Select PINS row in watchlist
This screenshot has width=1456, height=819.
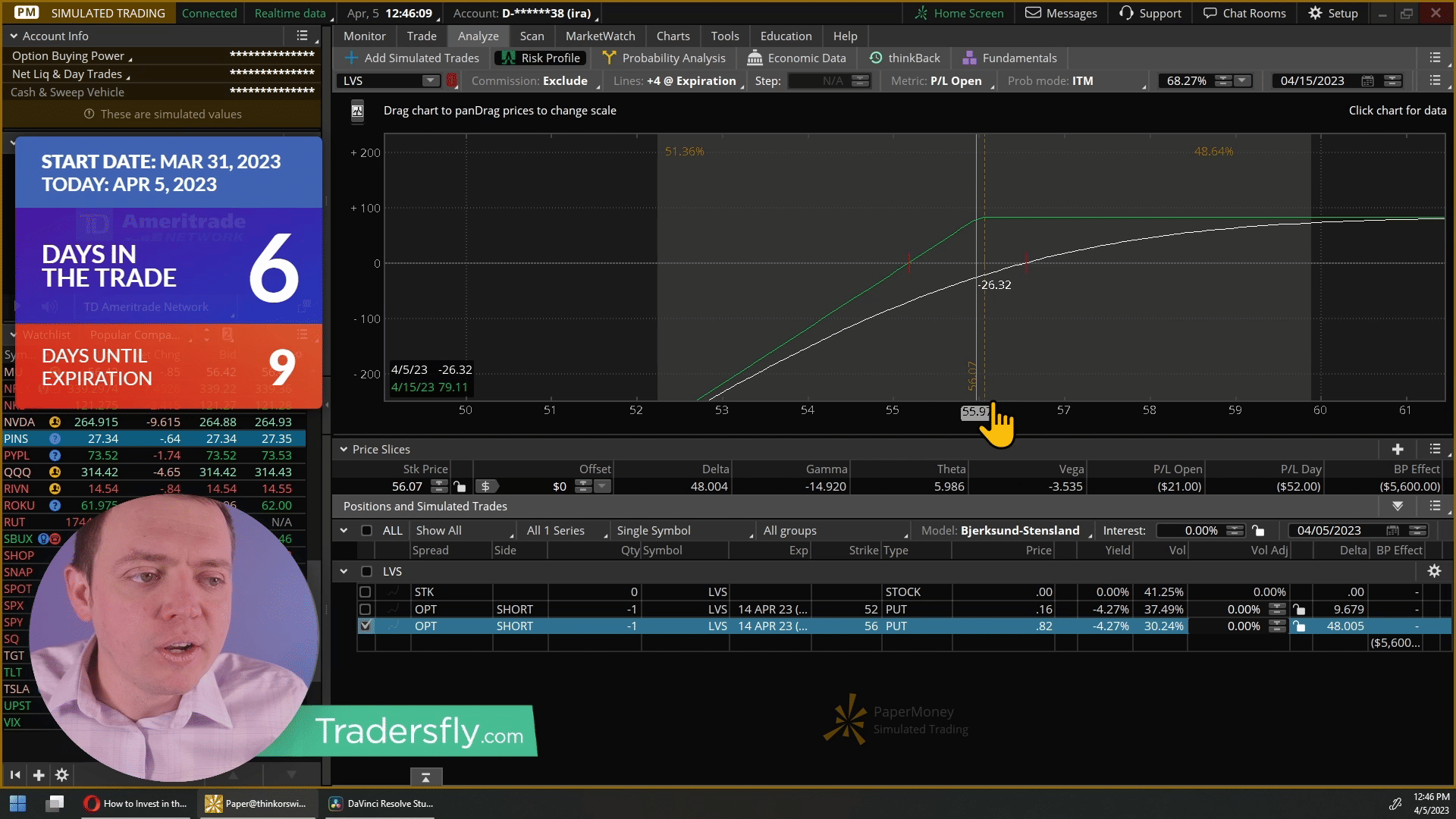coord(154,438)
